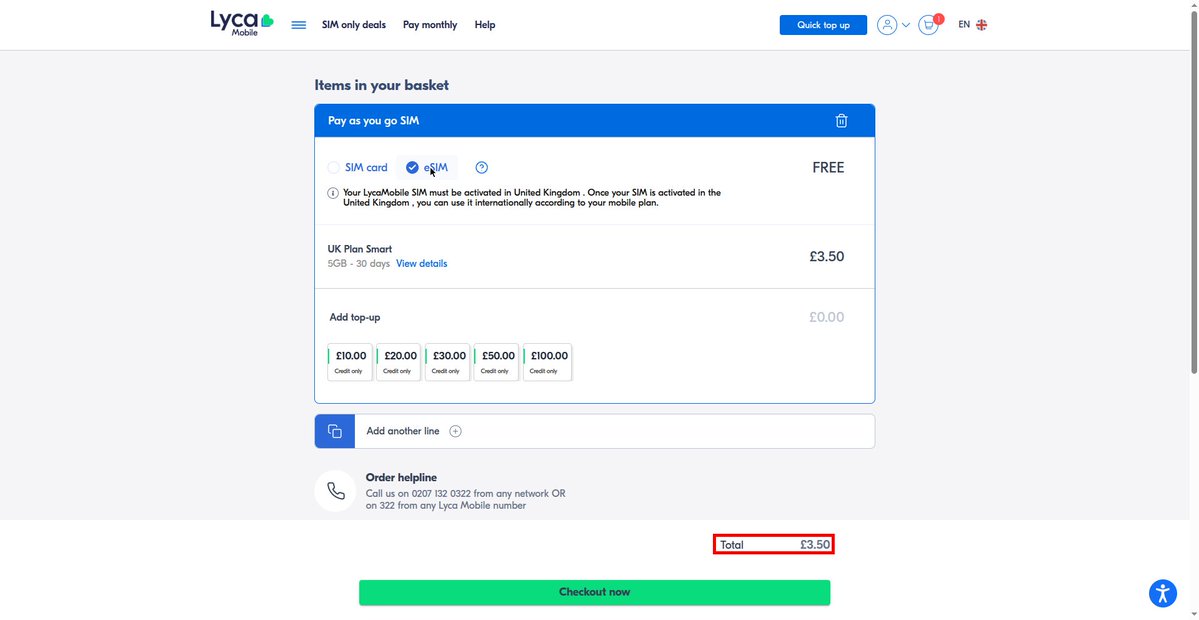Click the Checkout now button
The image size is (1199, 620).
594,592
